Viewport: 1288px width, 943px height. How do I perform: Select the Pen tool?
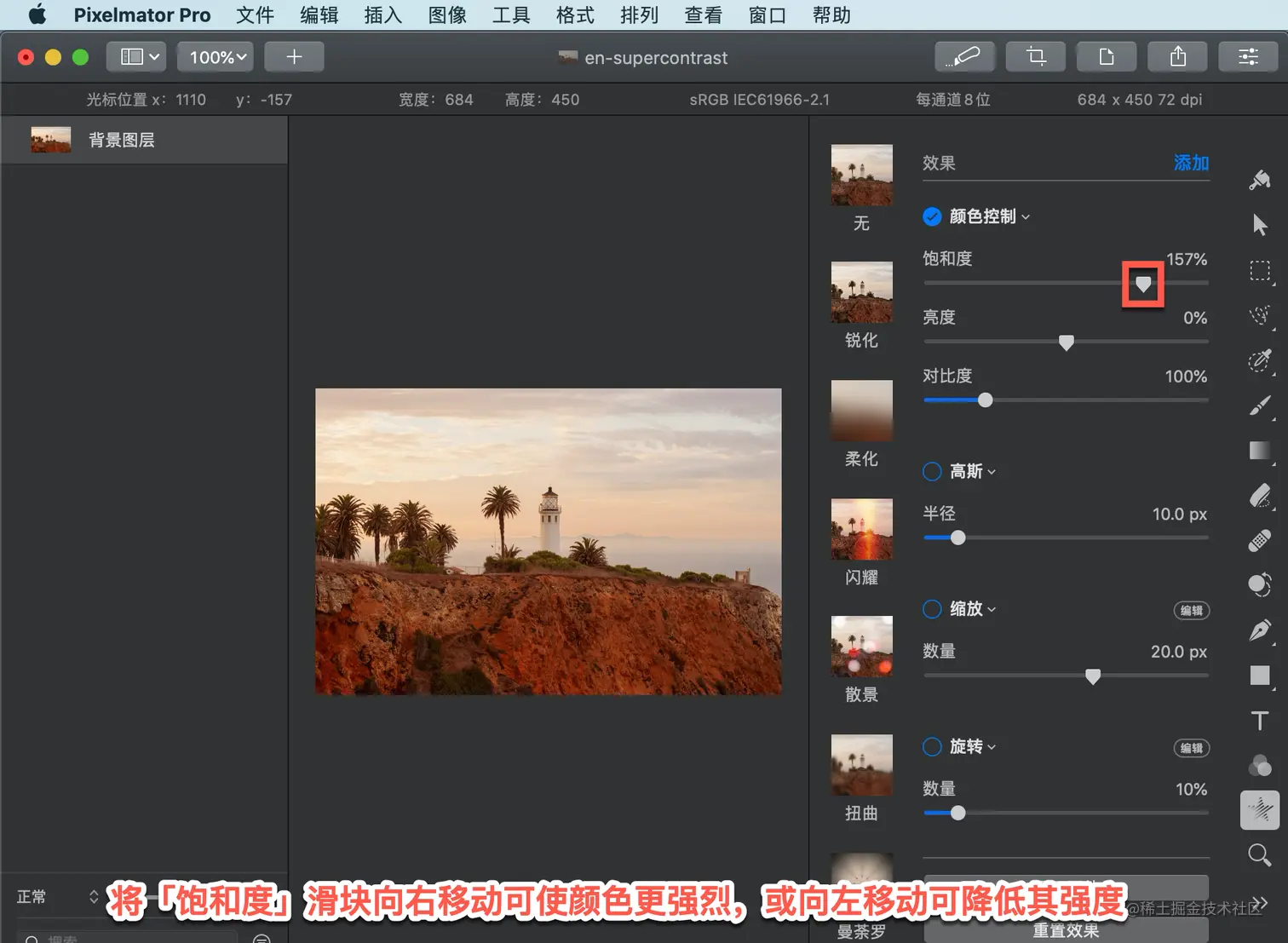1260,630
